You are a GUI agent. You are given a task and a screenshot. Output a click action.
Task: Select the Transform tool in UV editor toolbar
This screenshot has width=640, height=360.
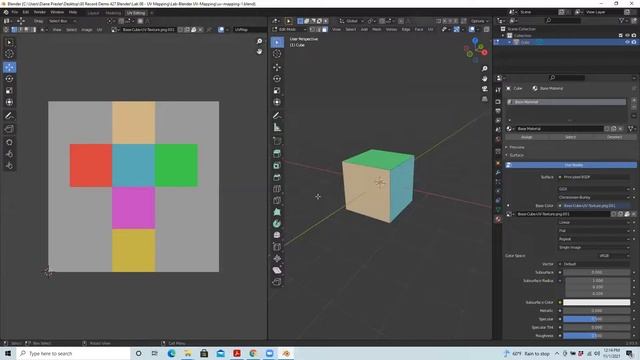pyautogui.click(x=9, y=102)
